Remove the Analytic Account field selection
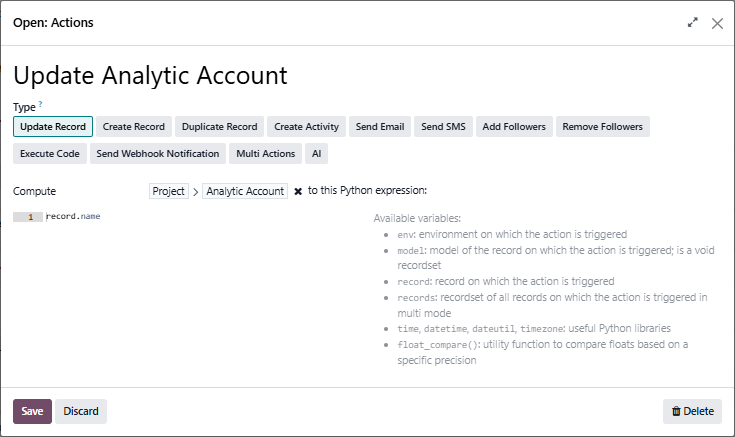The height and width of the screenshot is (437, 735). [x=298, y=191]
